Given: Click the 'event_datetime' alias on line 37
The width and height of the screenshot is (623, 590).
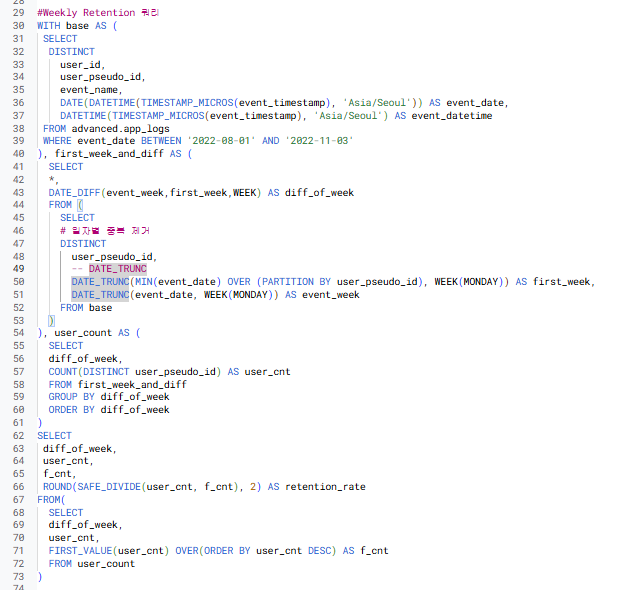Looking at the screenshot, I should pos(452,116).
